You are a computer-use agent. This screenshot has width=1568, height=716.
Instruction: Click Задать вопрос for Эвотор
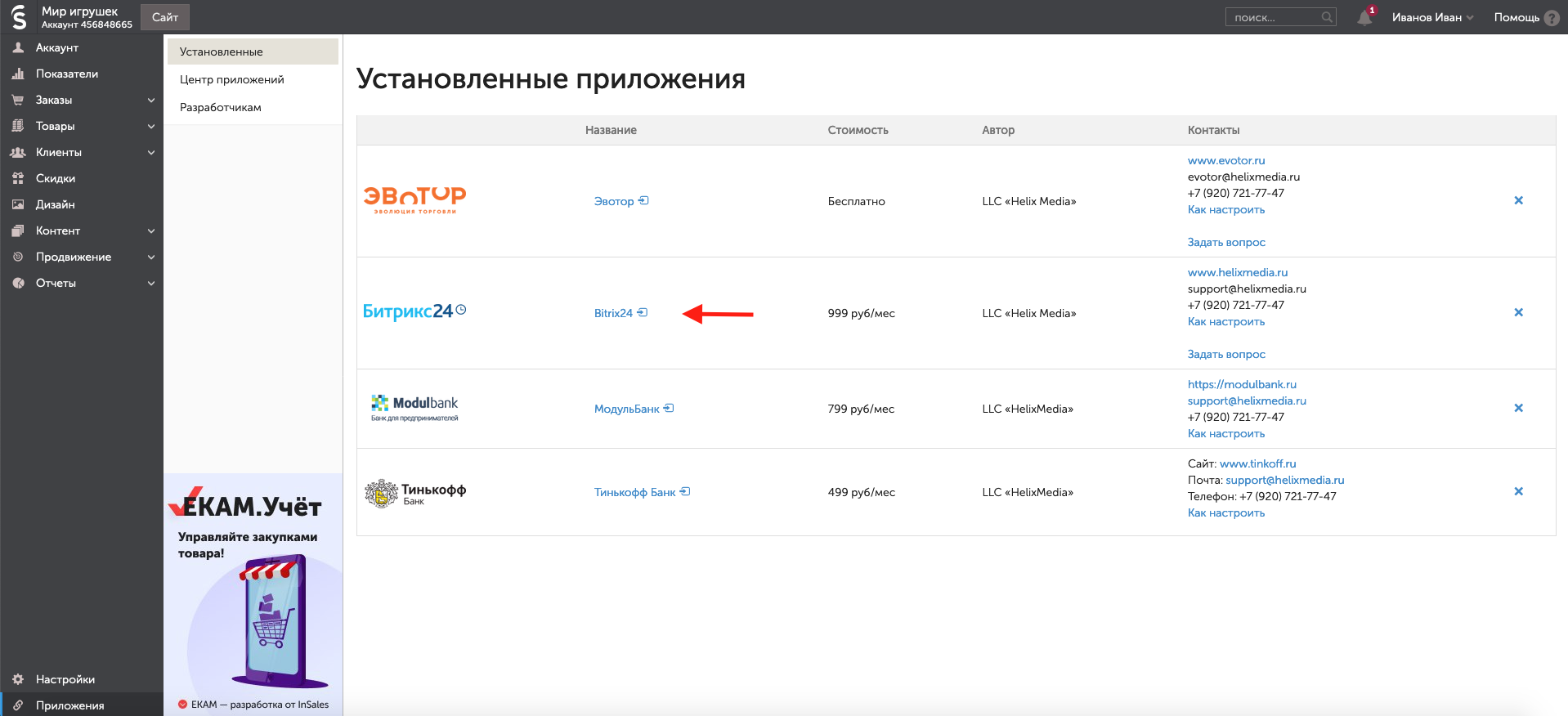(1226, 242)
